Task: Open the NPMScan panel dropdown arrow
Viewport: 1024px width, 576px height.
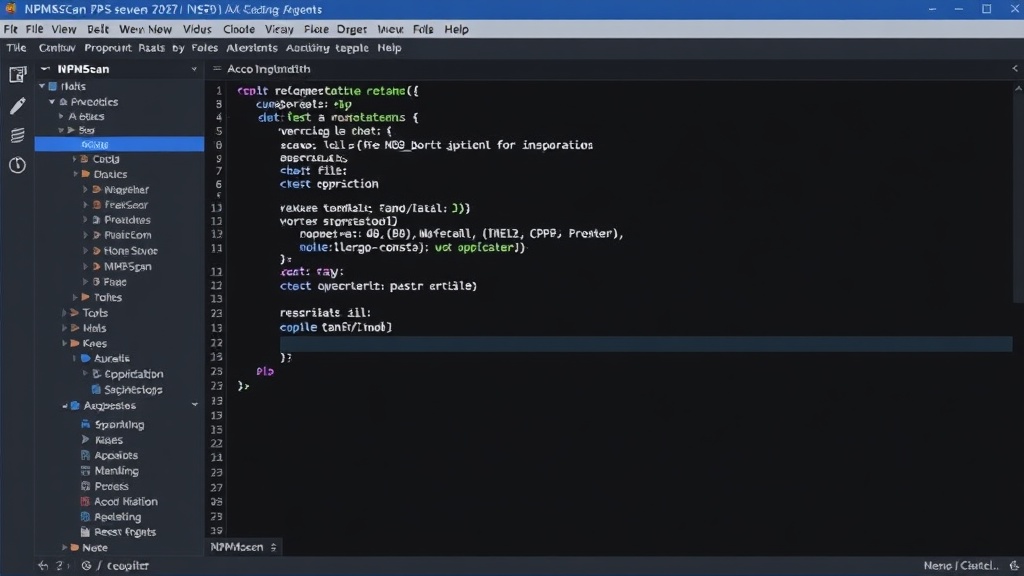Action: tap(194, 69)
